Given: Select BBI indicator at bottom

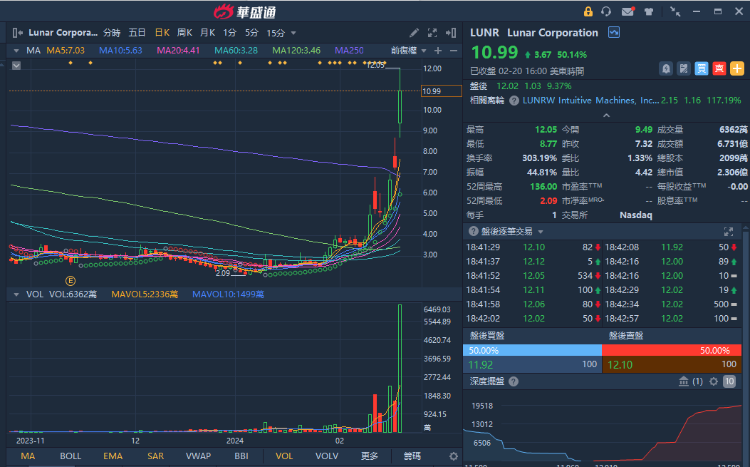Looking at the screenshot, I should coord(241,456).
